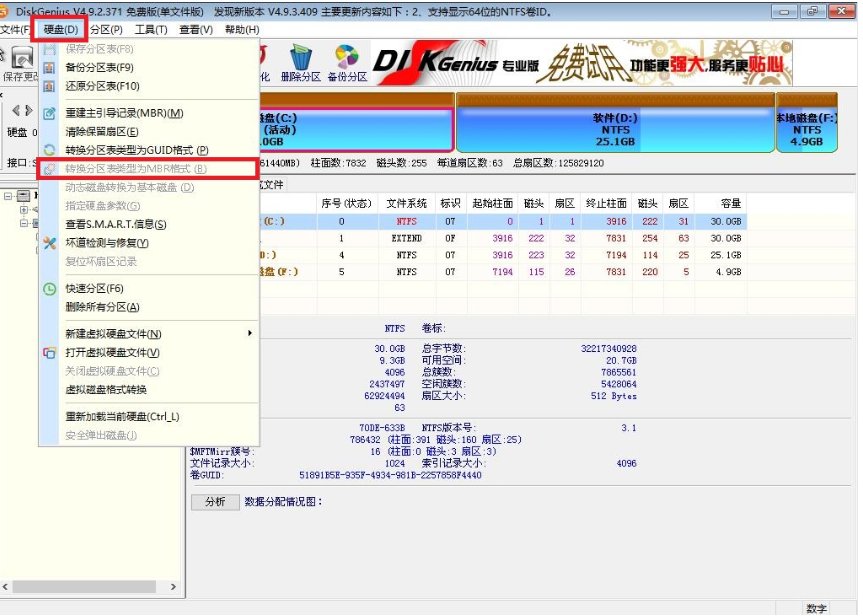Click the left arrow of the horizontal scrollbar
The height and width of the screenshot is (616, 863).
point(6,587)
